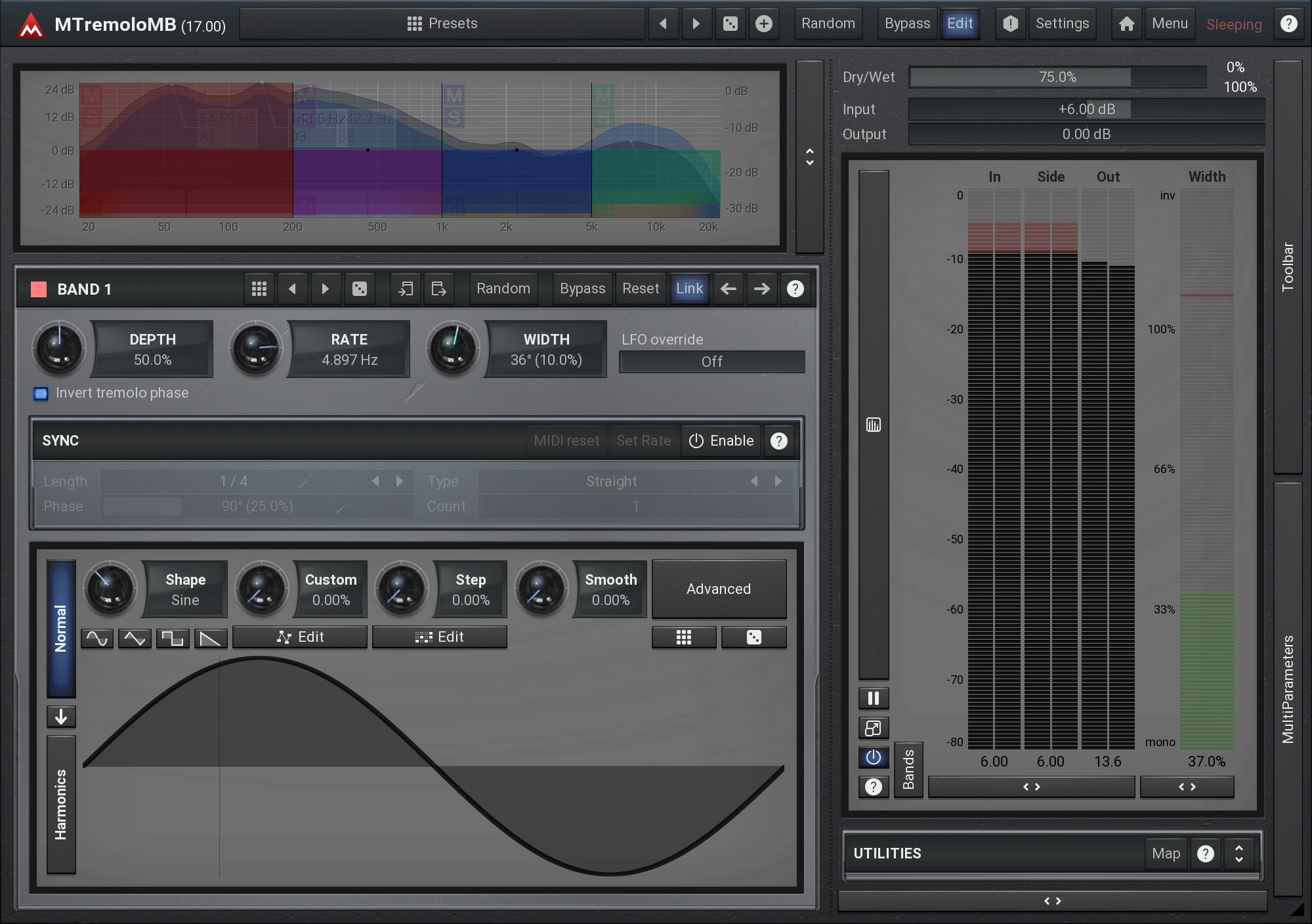This screenshot has width=1312, height=924.
Task: Toggle the Band 1 Link button
Action: 689,289
